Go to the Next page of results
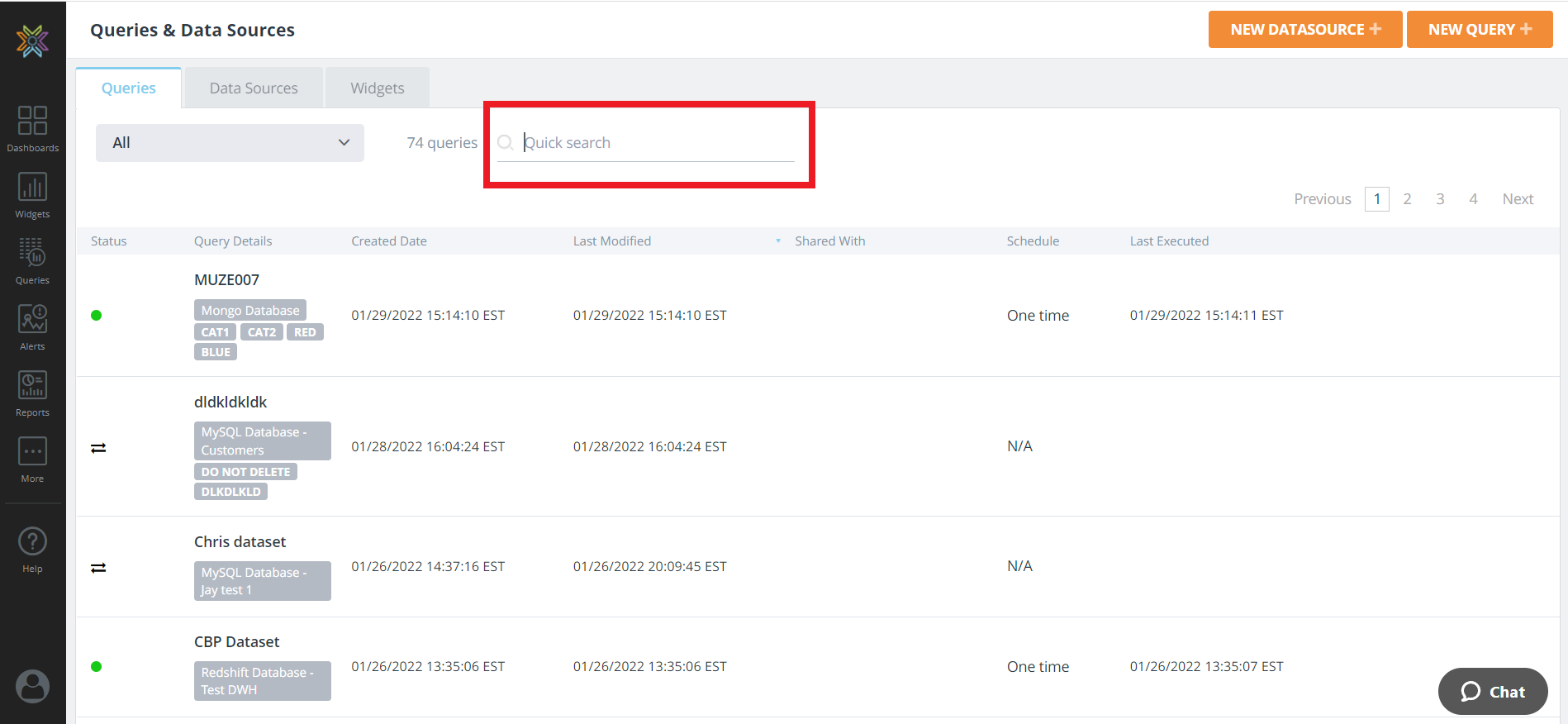The height and width of the screenshot is (724, 1568). tap(1518, 199)
